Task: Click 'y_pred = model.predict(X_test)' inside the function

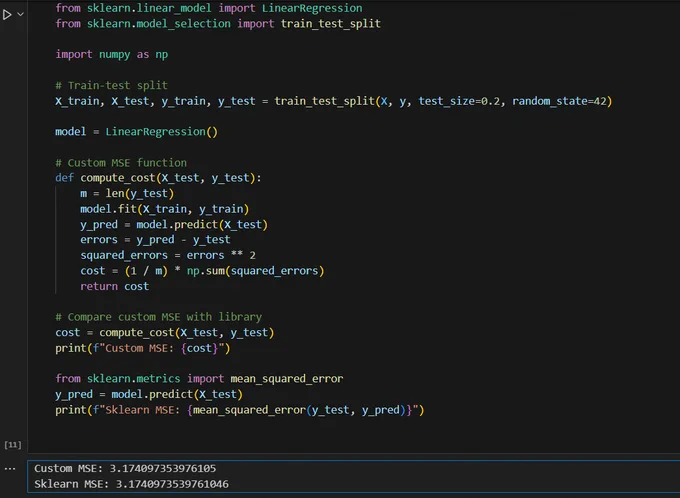Action: pyautogui.click(x=174, y=225)
